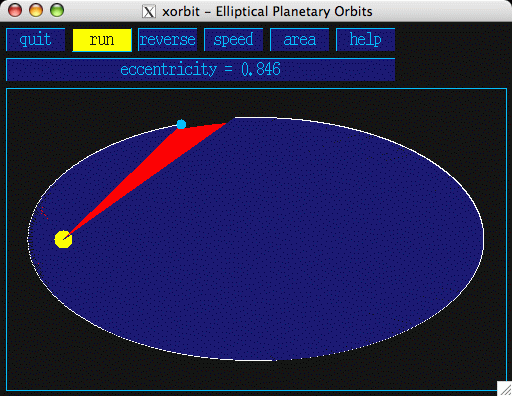
Task: Click the eccentricity value readout bar
Action: 200,69
